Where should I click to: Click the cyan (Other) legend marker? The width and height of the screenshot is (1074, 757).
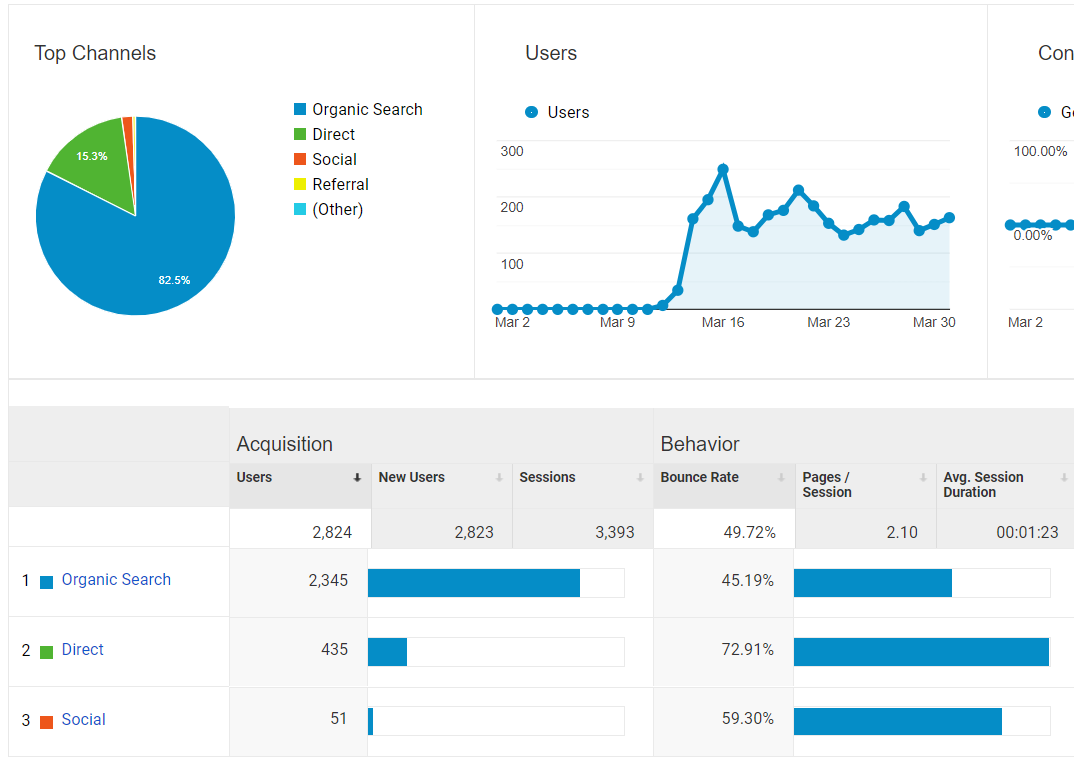[298, 209]
